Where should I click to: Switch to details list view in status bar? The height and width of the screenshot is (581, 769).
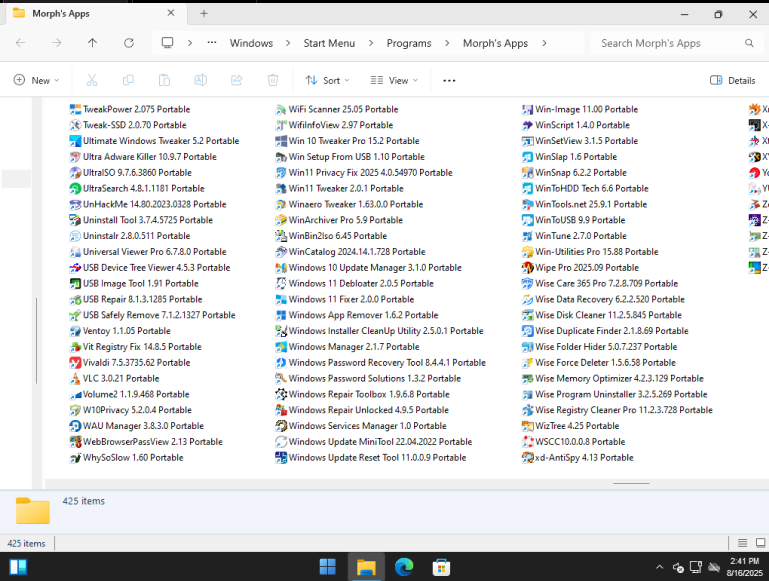(x=743, y=543)
